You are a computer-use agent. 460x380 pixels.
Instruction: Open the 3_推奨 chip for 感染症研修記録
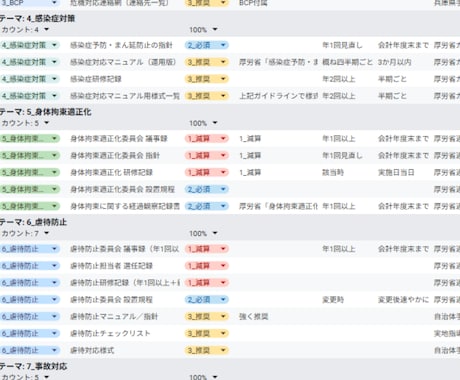click(x=207, y=79)
